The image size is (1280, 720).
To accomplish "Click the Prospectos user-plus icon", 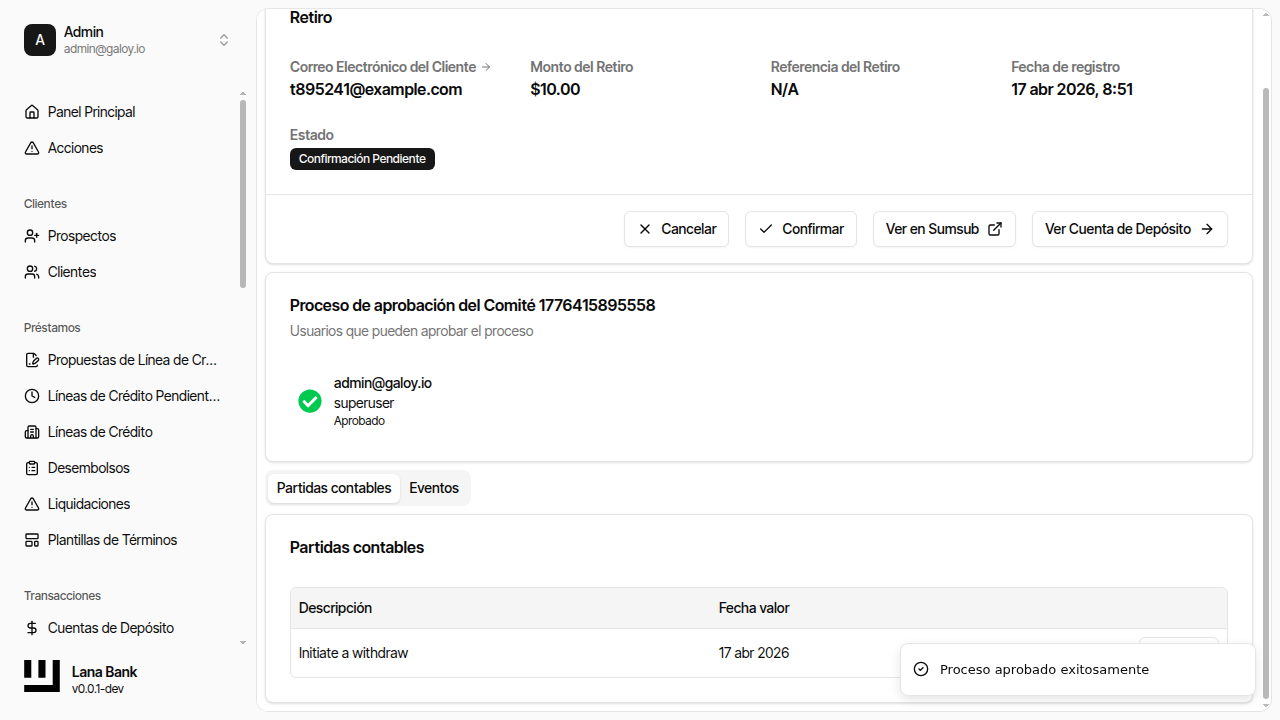I will pyautogui.click(x=32, y=236).
